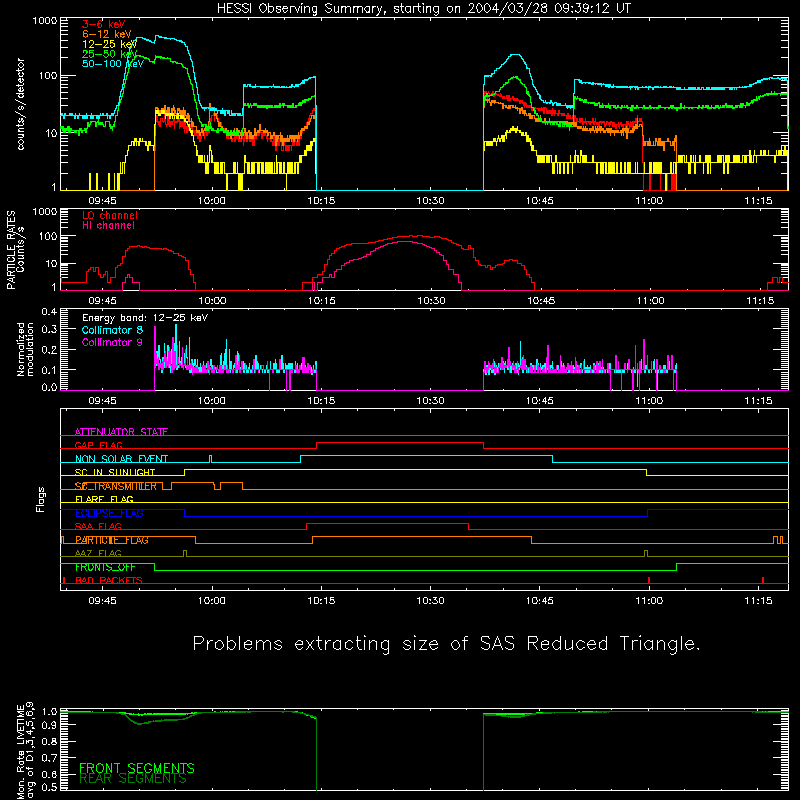This screenshot has height=800, width=800.
Task: Click the ATTENUATOR_STATE flag label
Action: tap(121, 432)
